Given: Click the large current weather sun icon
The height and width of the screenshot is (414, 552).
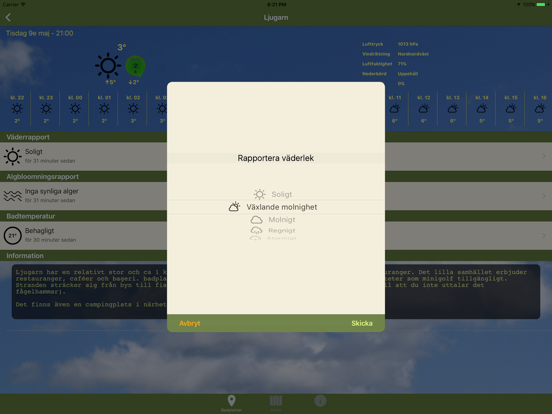Looking at the screenshot, I should 108,65.
